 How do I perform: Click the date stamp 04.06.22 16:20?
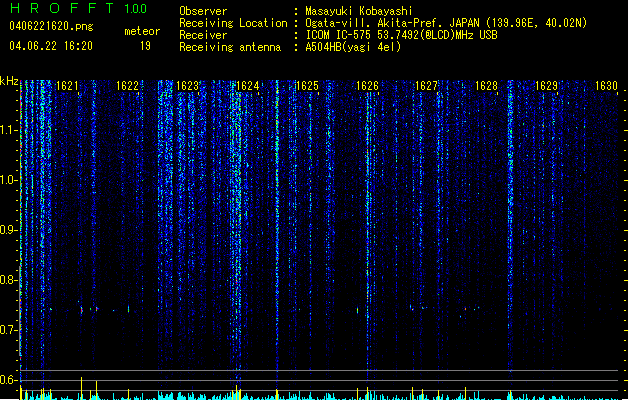coord(51,46)
